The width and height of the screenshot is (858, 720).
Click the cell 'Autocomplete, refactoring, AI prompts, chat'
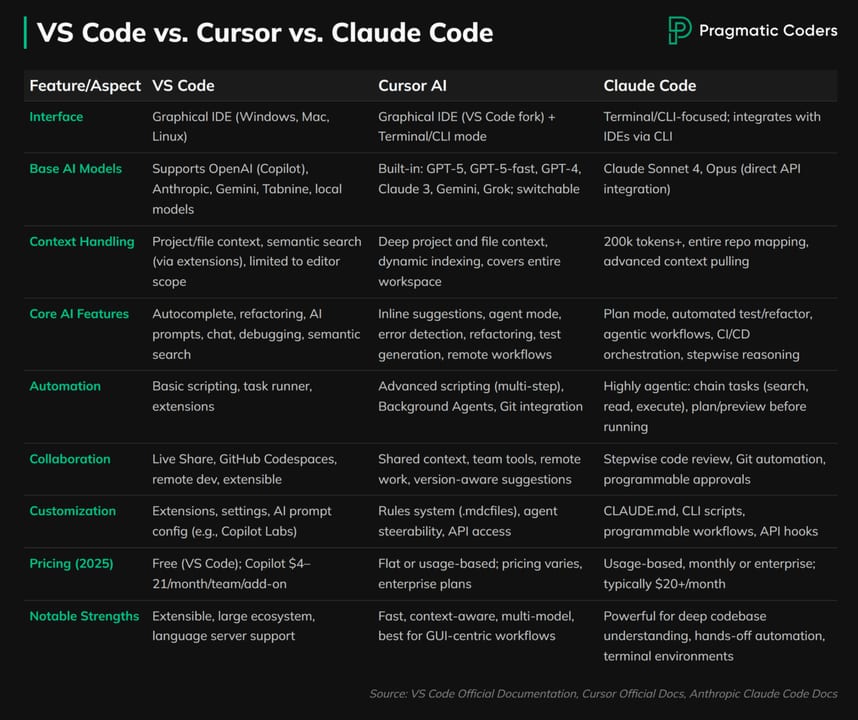pos(256,334)
